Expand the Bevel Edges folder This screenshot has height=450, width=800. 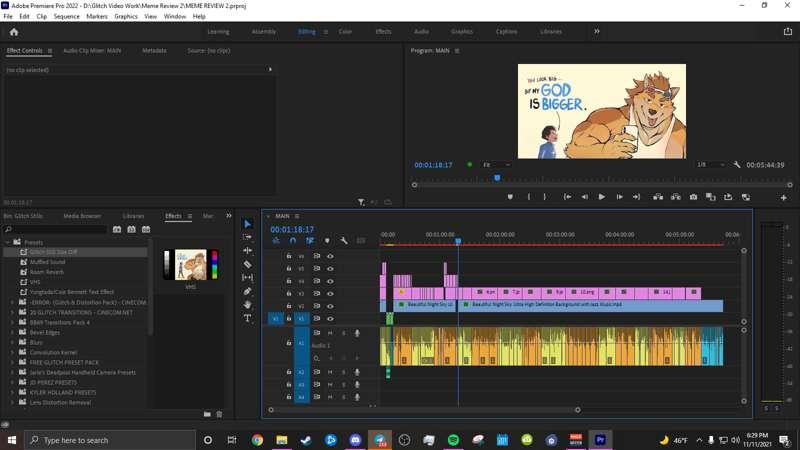[x=12, y=332]
